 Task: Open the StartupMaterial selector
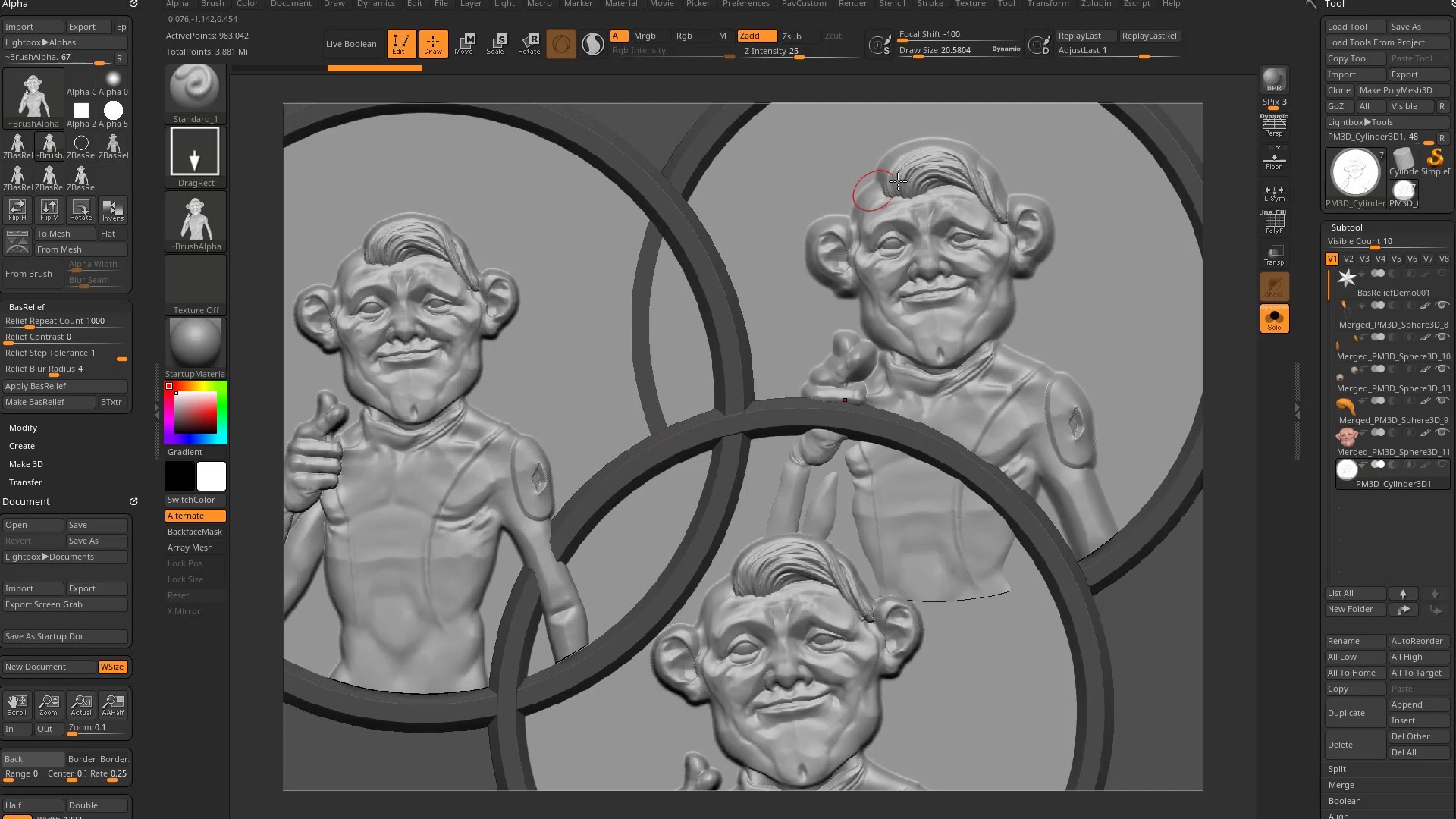196,349
